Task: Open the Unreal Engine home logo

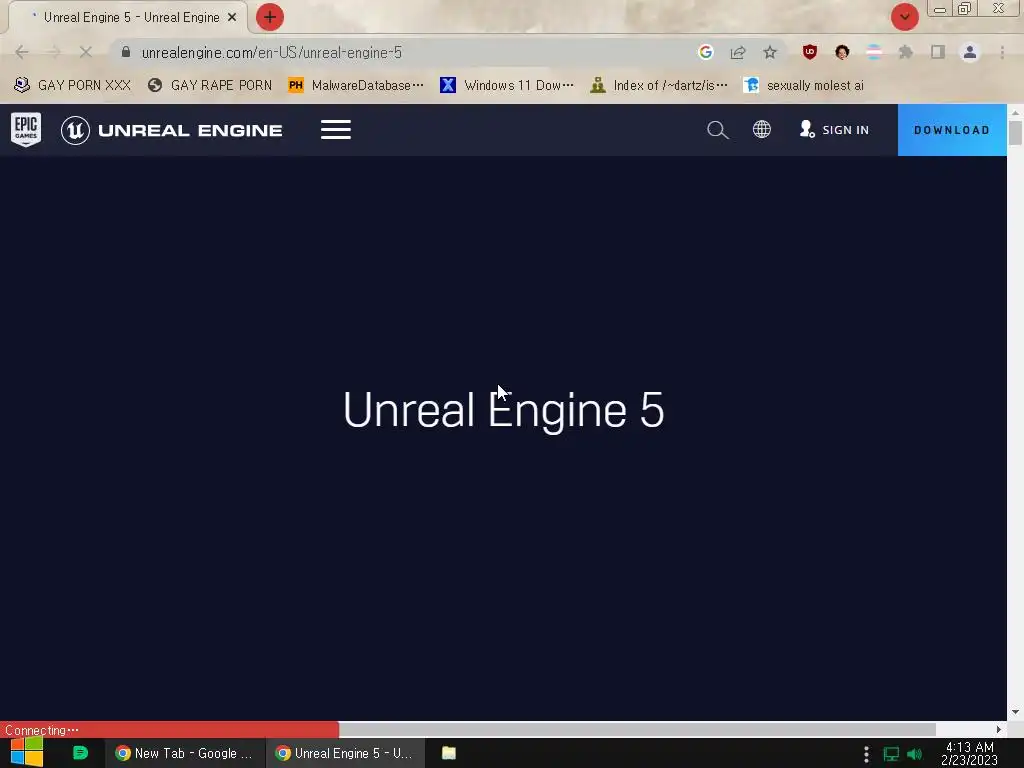Action: click(172, 130)
